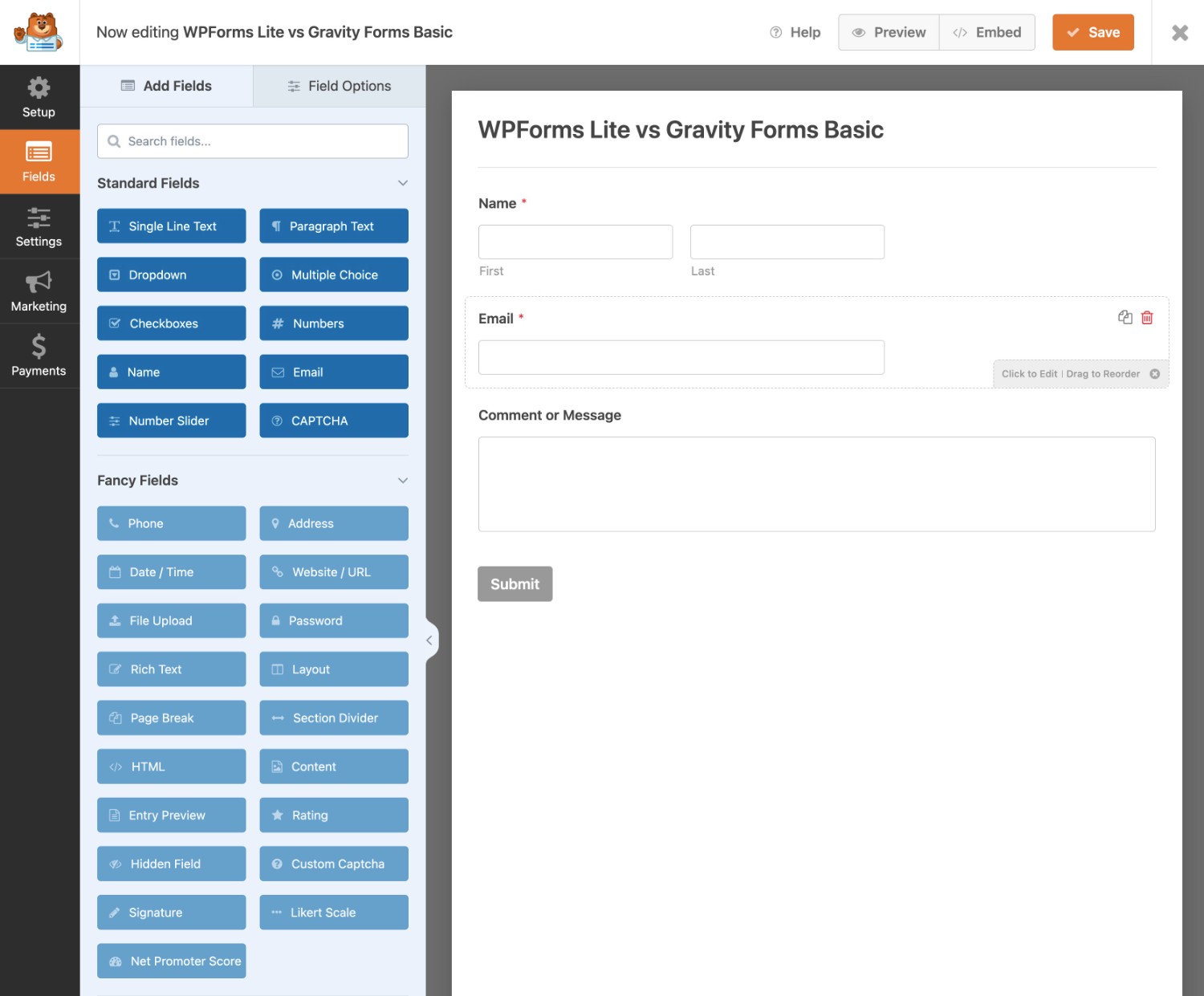This screenshot has height=996, width=1204.
Task: Add a Checkboxes field
Action: pos(172,323)
